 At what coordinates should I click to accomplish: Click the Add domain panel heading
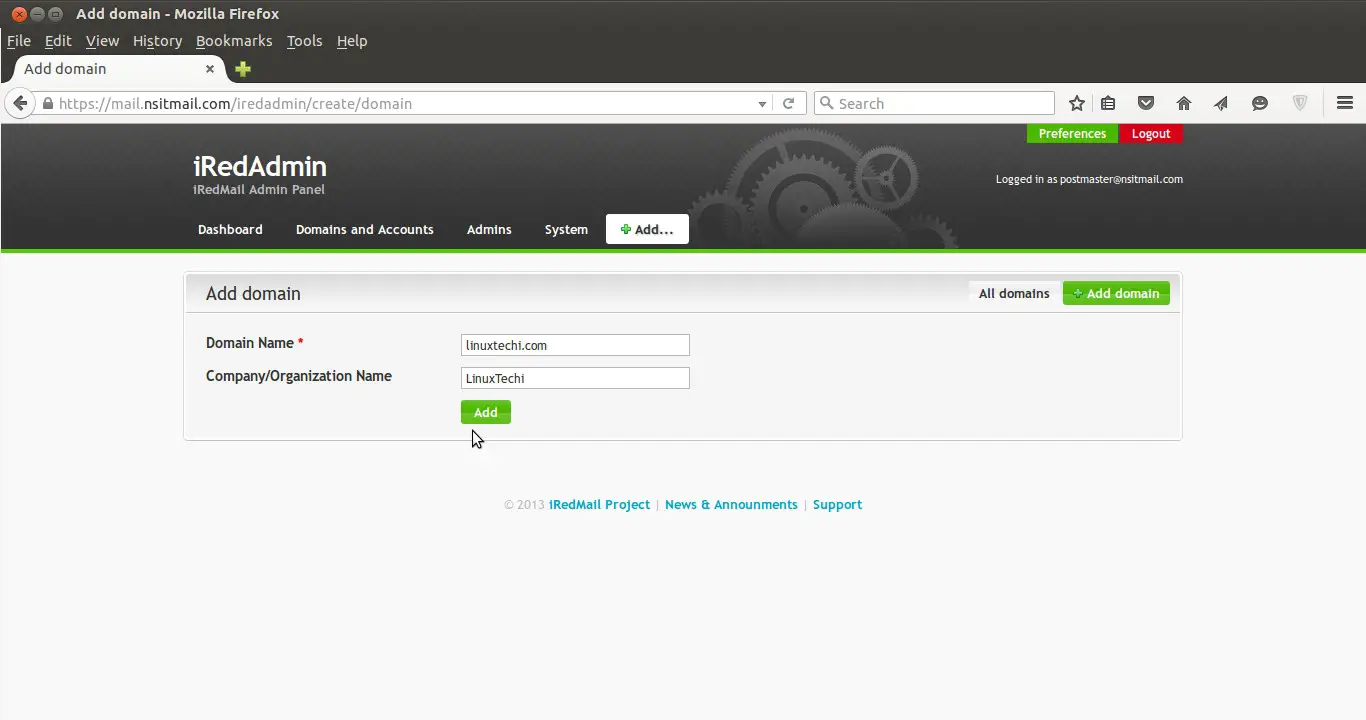tap(253, 294)
